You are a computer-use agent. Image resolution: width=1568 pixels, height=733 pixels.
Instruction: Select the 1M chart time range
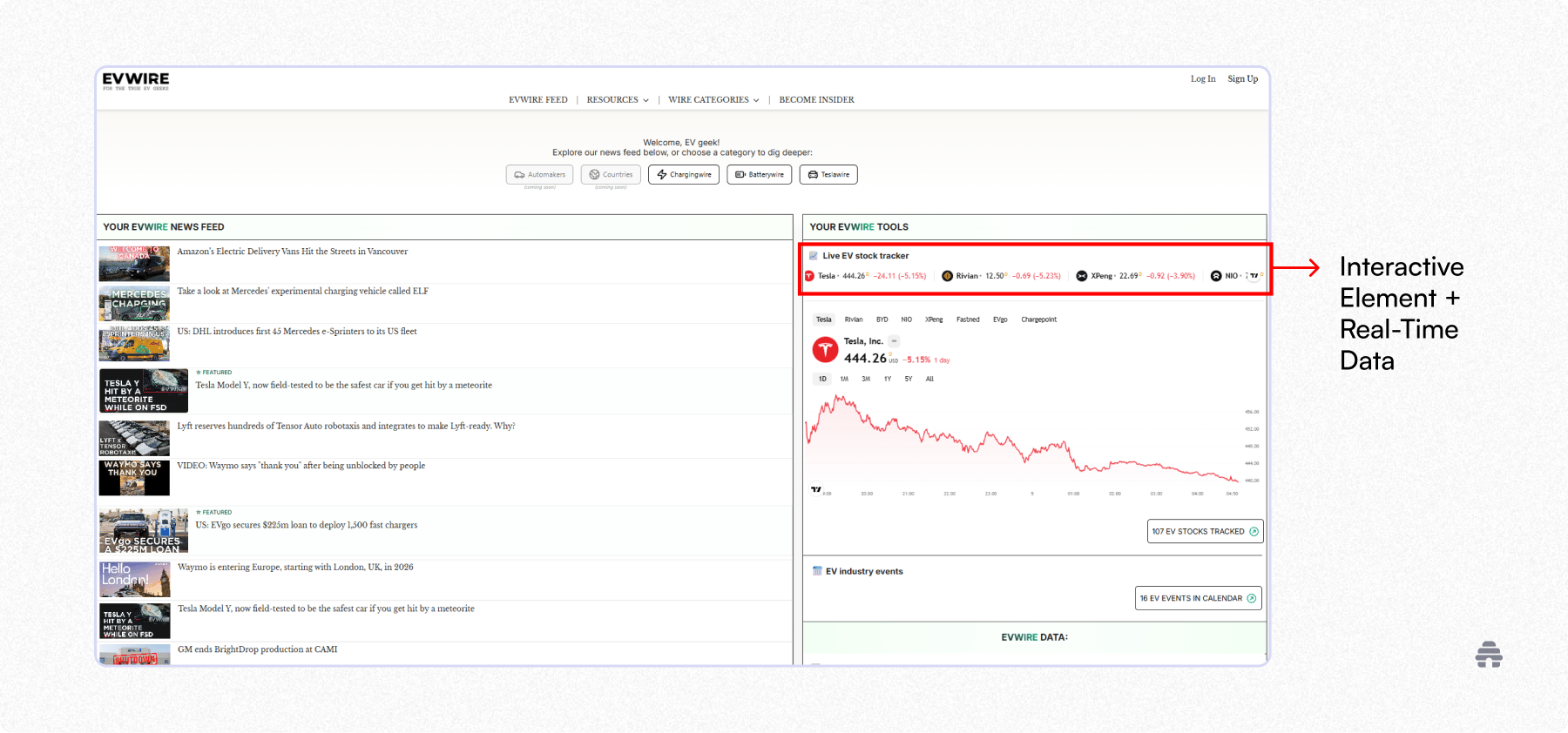pyautogui.click(x=844, y=380)
